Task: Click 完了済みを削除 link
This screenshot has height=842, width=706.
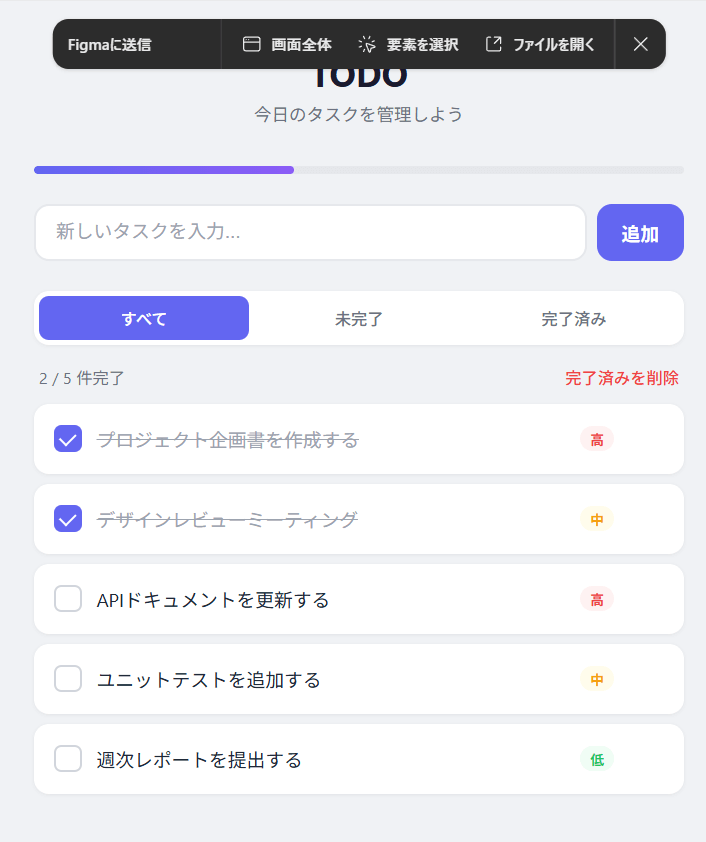Action: point(621,378)
